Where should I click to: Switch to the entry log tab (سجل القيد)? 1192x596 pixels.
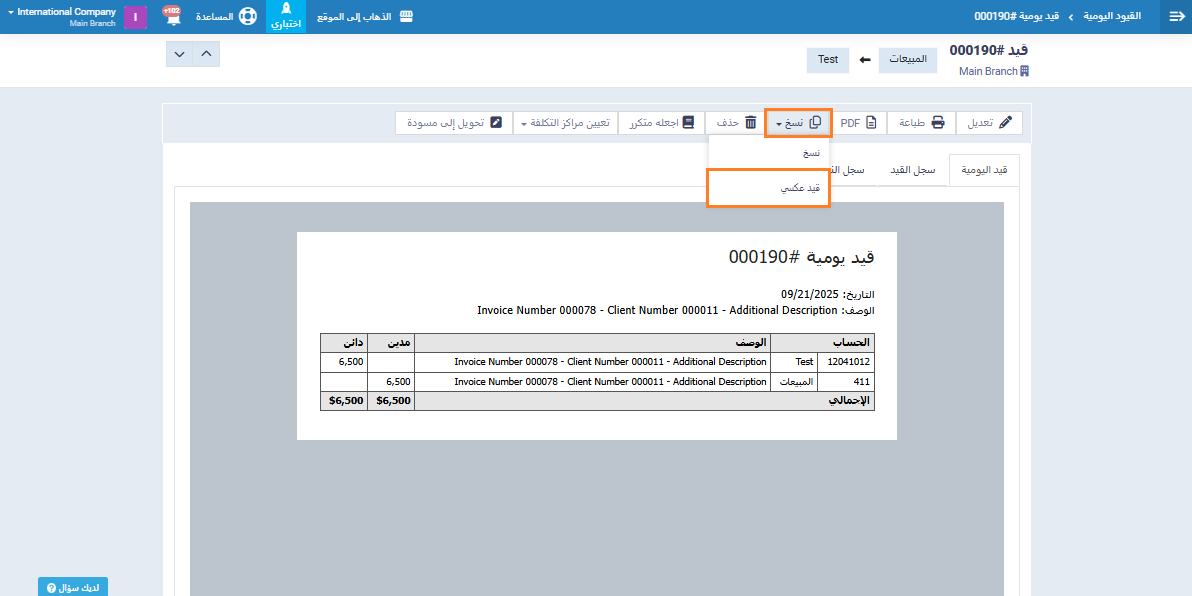[912, 170]
